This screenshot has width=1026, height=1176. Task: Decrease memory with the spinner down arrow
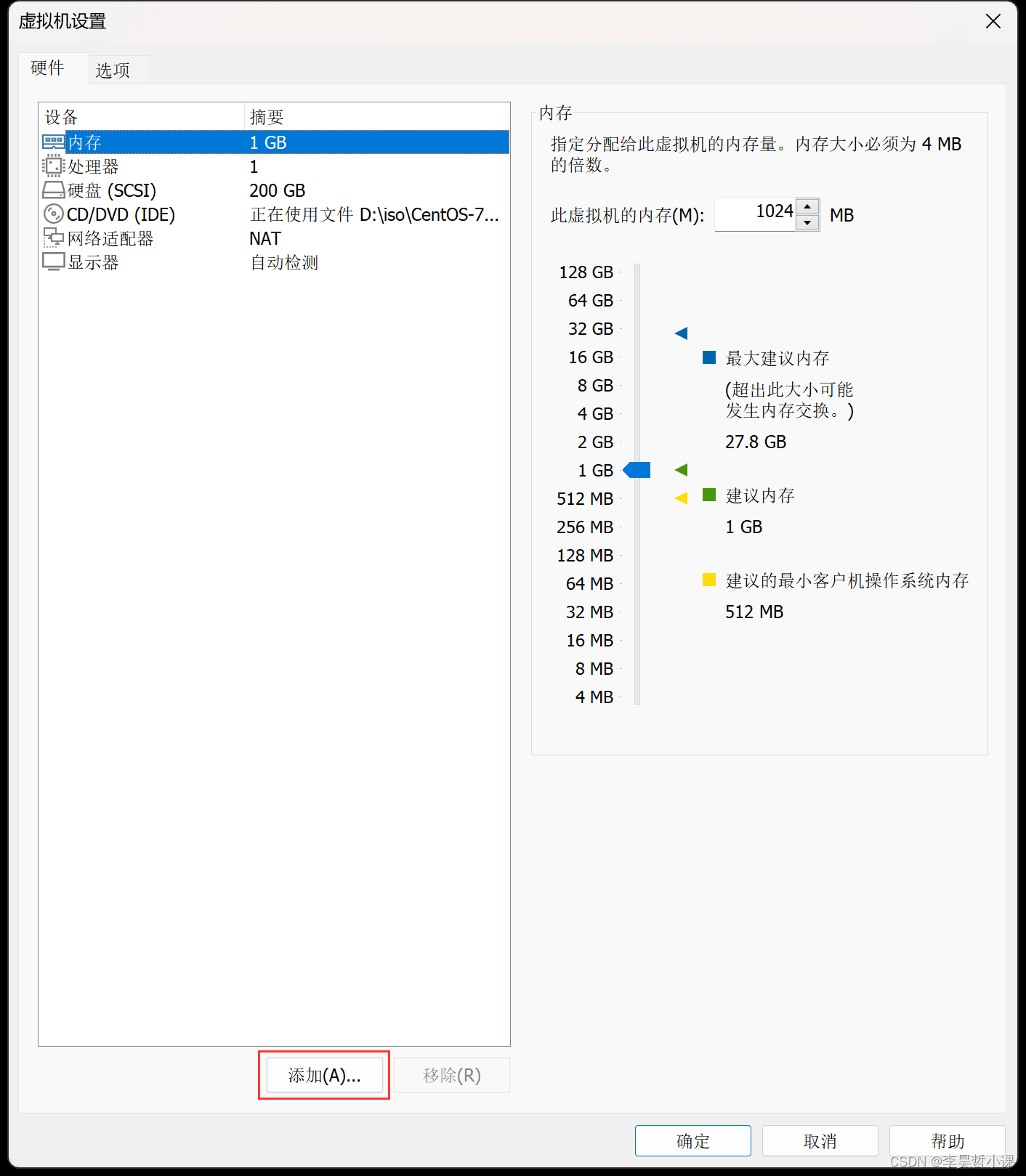(807, 223)
